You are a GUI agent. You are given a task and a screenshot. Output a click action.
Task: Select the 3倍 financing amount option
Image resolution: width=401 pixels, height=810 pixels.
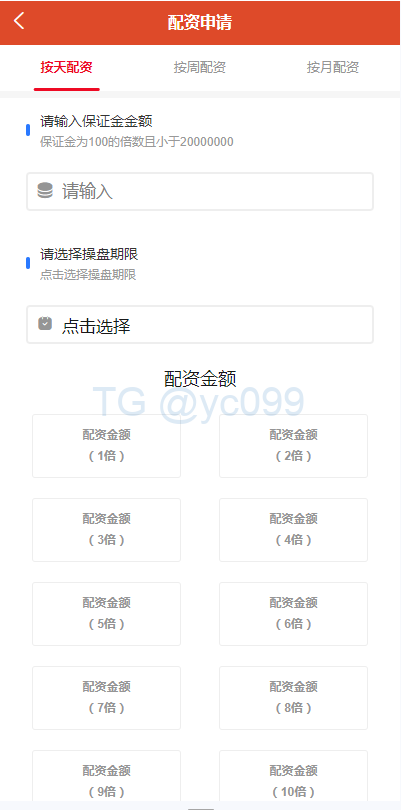[x=106, y=530]
